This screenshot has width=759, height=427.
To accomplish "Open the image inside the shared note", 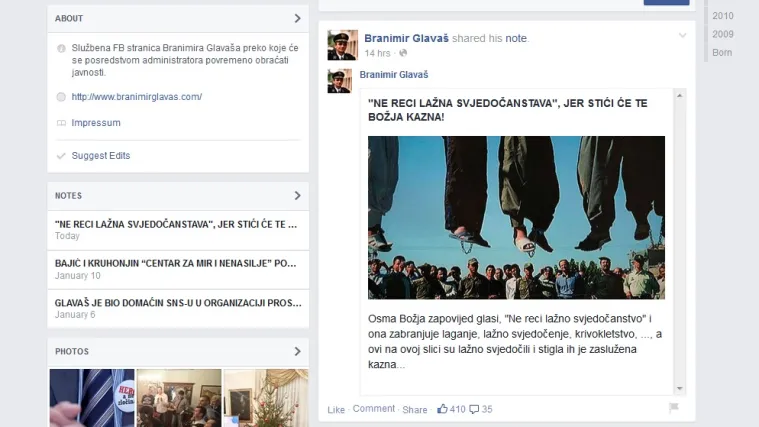I will tap(516, 217).
